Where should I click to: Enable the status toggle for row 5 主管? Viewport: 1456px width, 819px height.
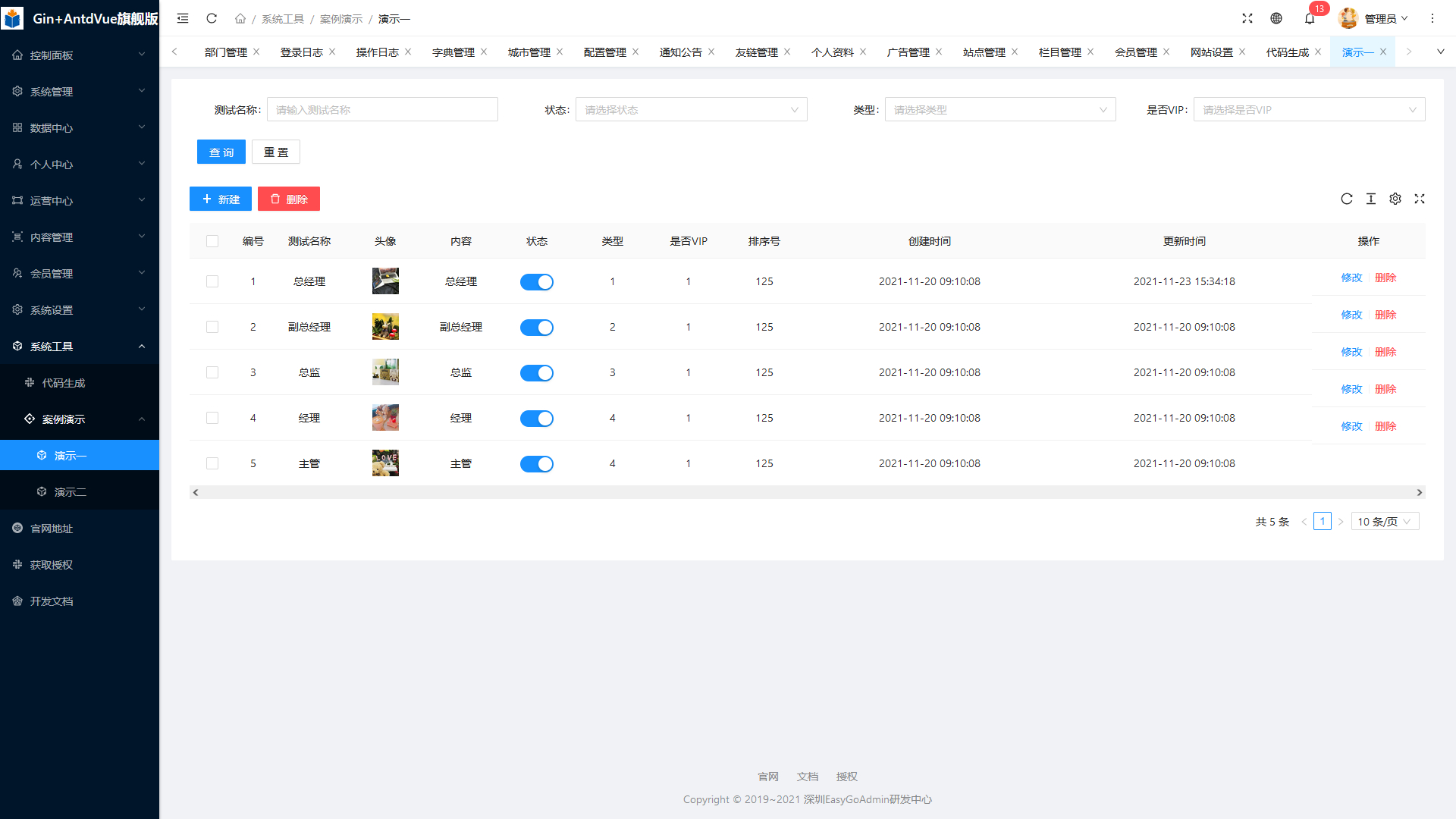537,463
